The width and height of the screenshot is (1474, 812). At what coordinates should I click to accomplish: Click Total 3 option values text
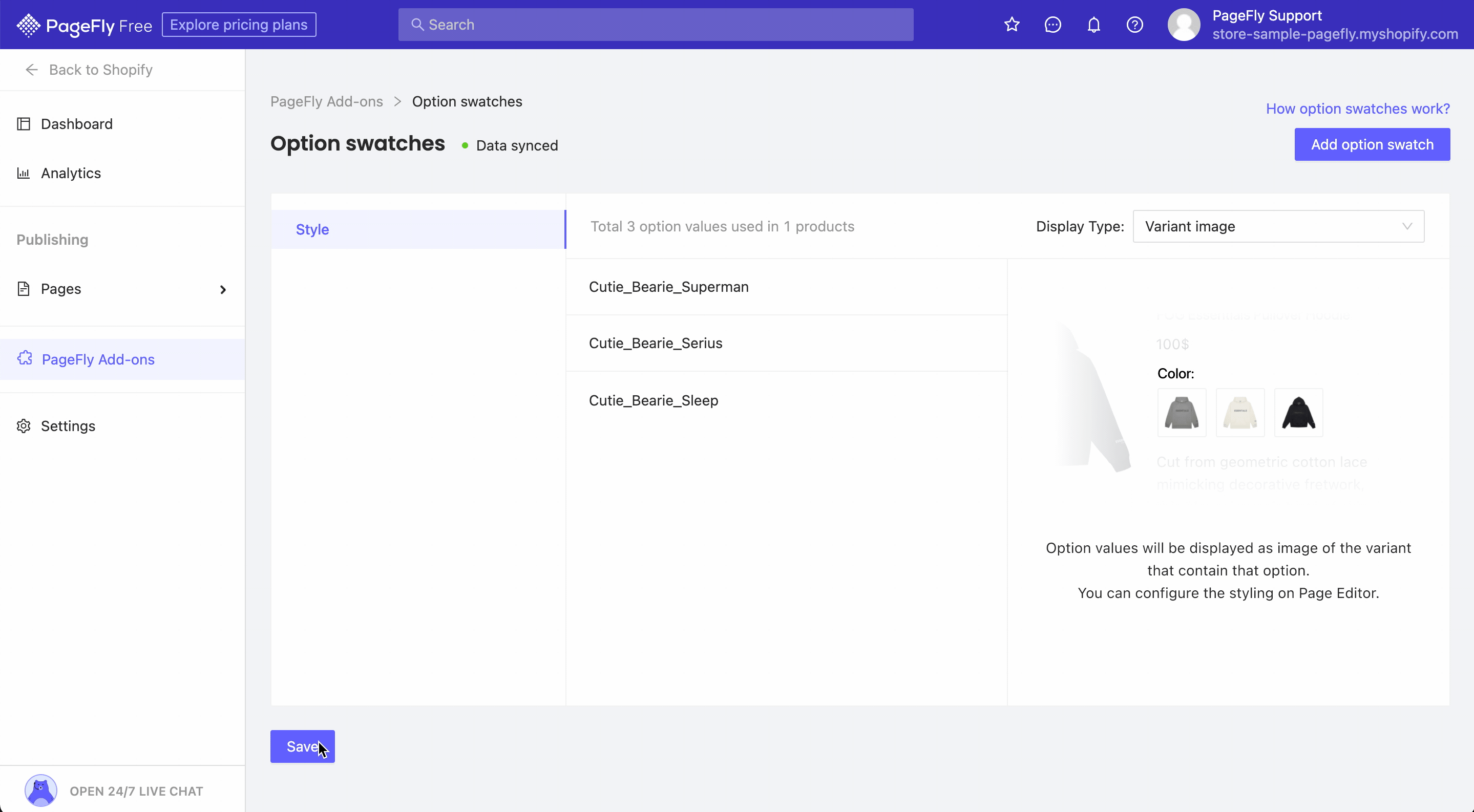point(722,226)
